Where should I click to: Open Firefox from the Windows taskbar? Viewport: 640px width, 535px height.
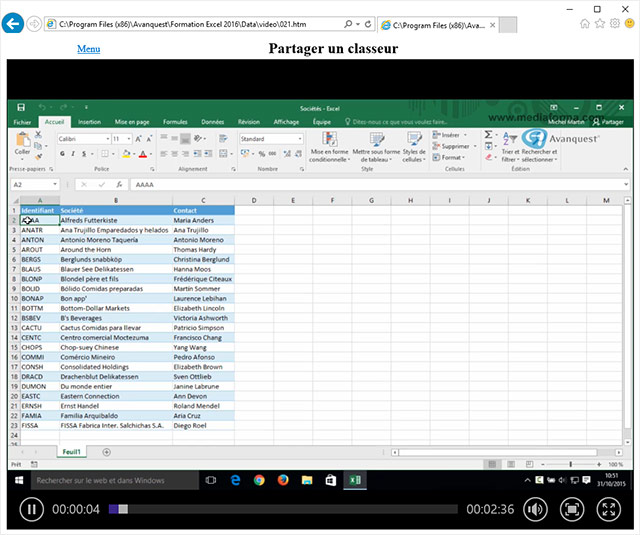283,480
